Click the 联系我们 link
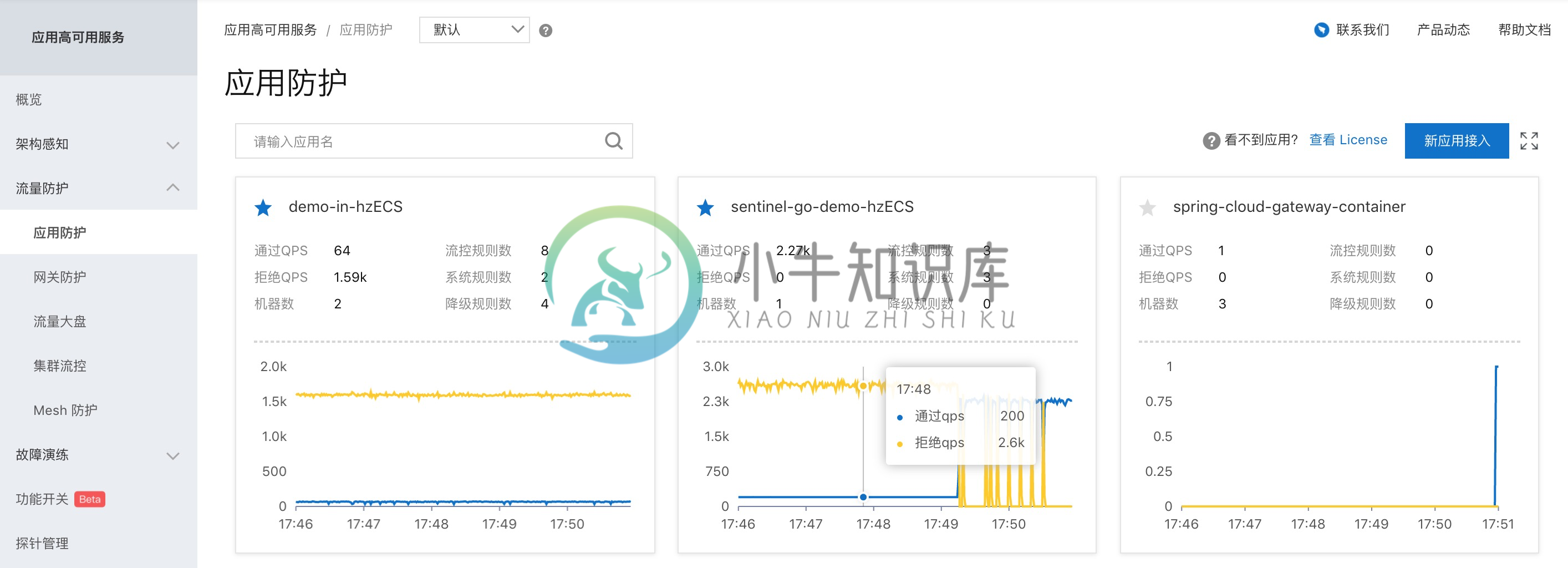Screen dimensions: 1568x568 point(1362,30)
